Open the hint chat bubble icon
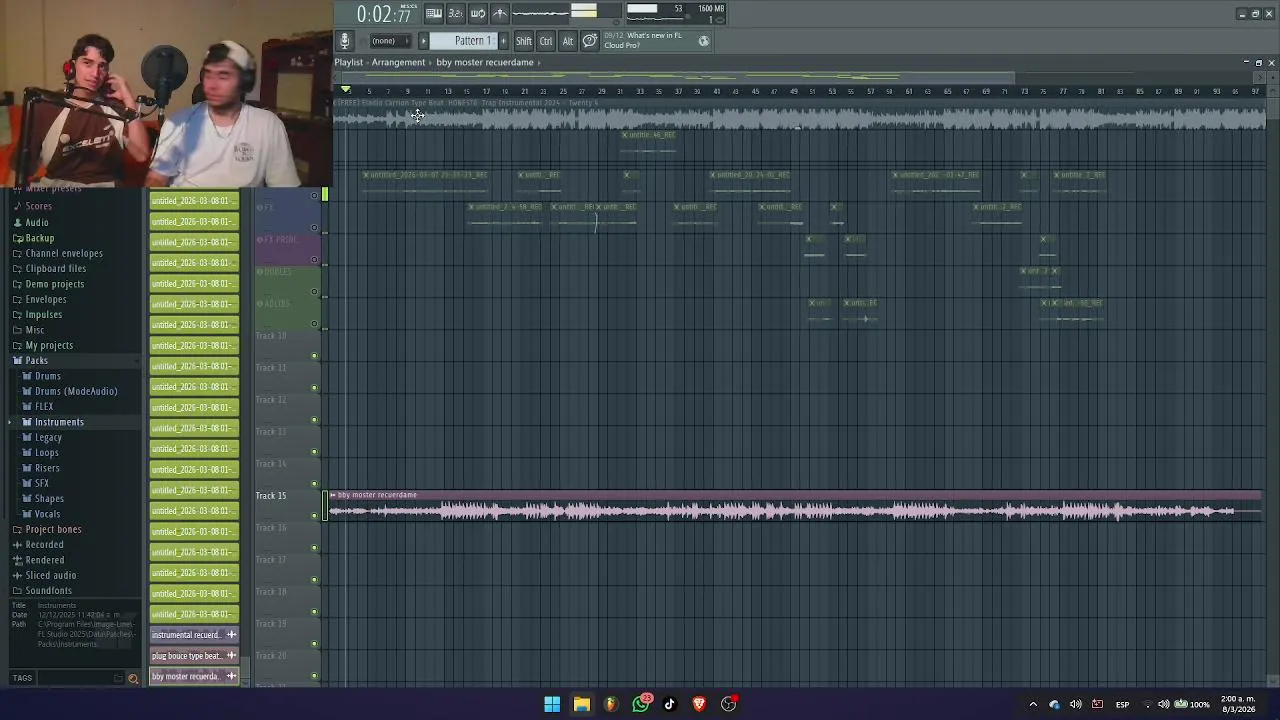This screenshot has height=720, width=1280. click(x=590, y=41)
